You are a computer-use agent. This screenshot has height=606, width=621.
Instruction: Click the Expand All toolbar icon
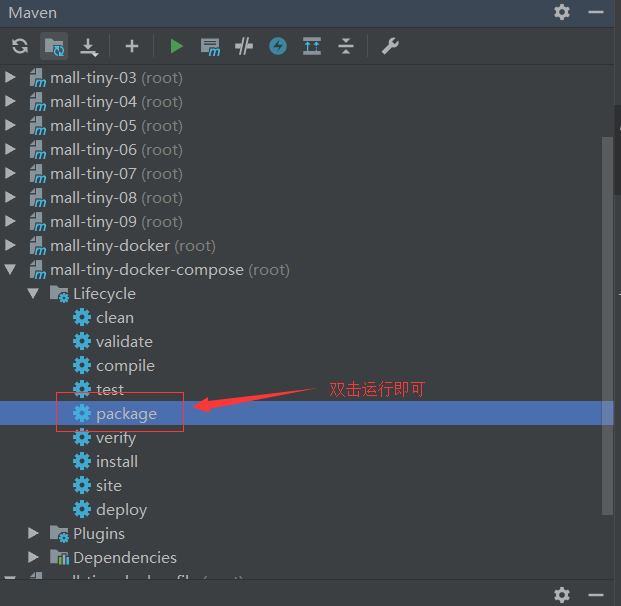pyautogui.click(x=312, y=46)
